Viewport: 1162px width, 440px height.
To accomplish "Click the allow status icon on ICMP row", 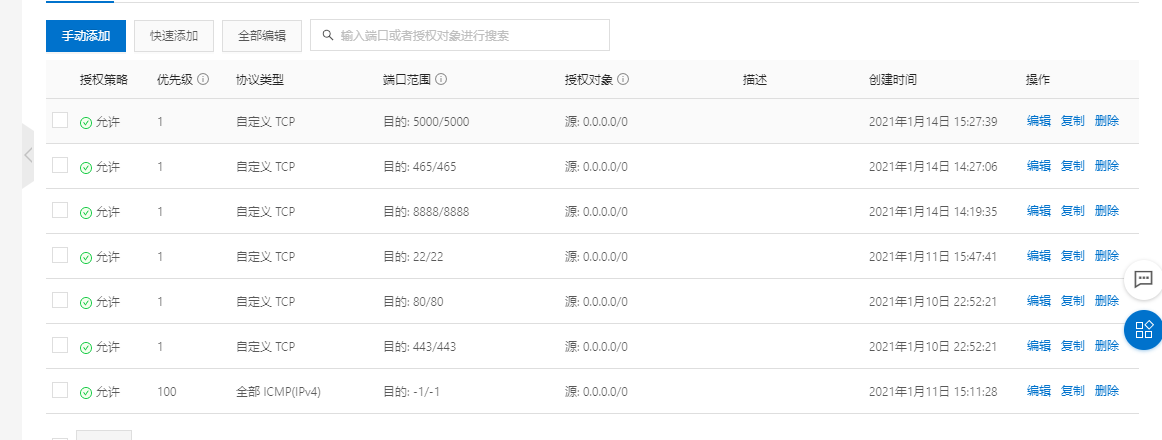I will tap(86, 391).
